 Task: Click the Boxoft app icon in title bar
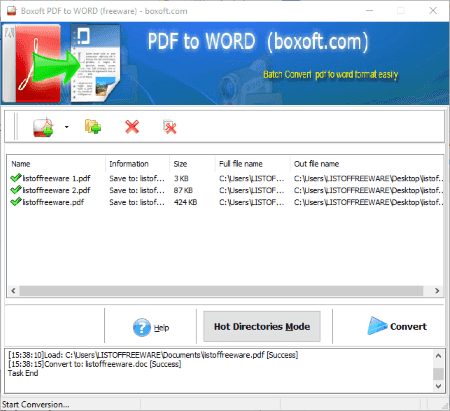coord(12,11)
